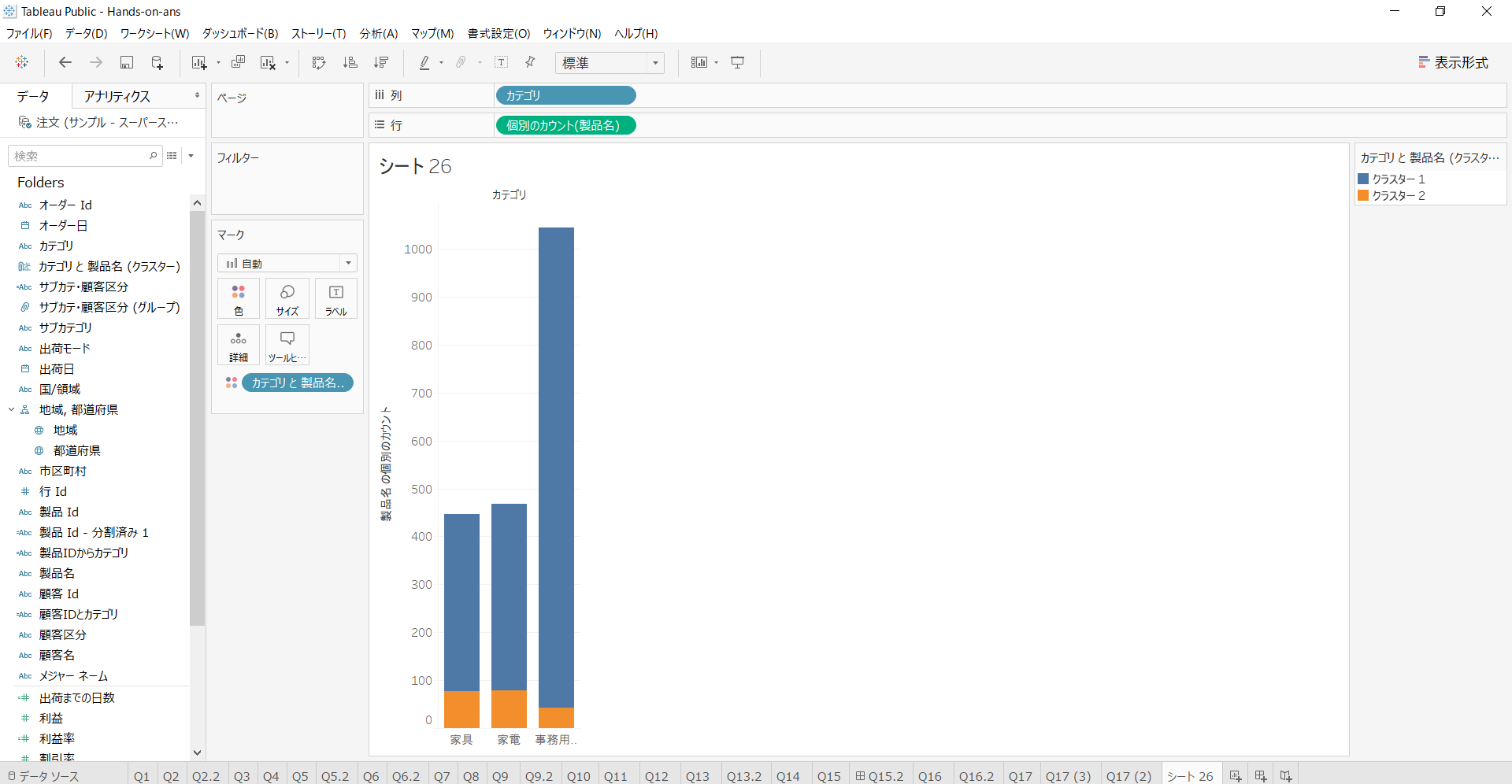Select the カテゴリと製品名 cluster pill on Marks

[x=298, y=383]
